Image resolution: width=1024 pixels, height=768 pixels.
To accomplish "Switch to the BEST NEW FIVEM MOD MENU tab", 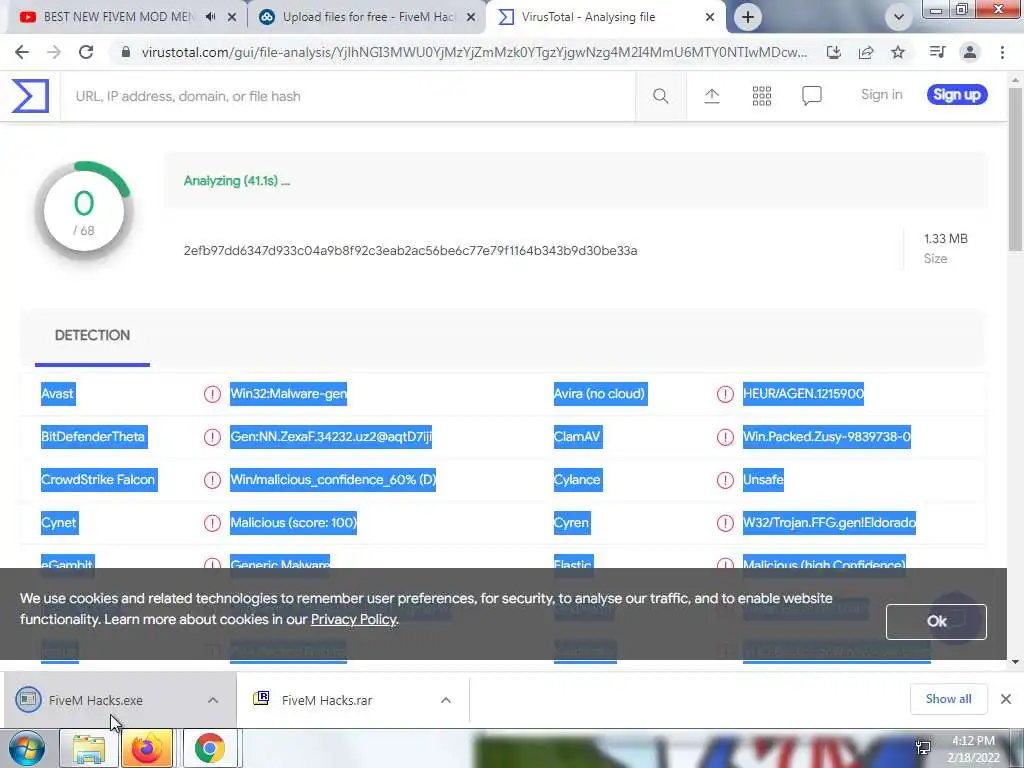I will point(118,17).
